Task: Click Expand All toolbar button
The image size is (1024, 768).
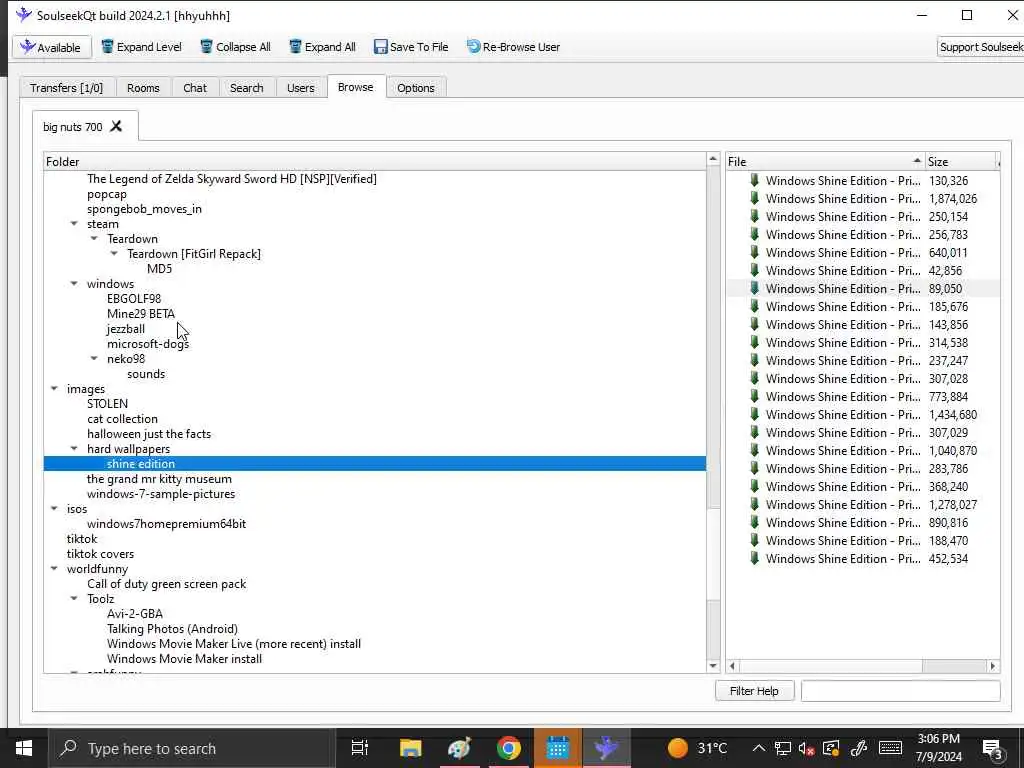Action: [x=323, y=47]
